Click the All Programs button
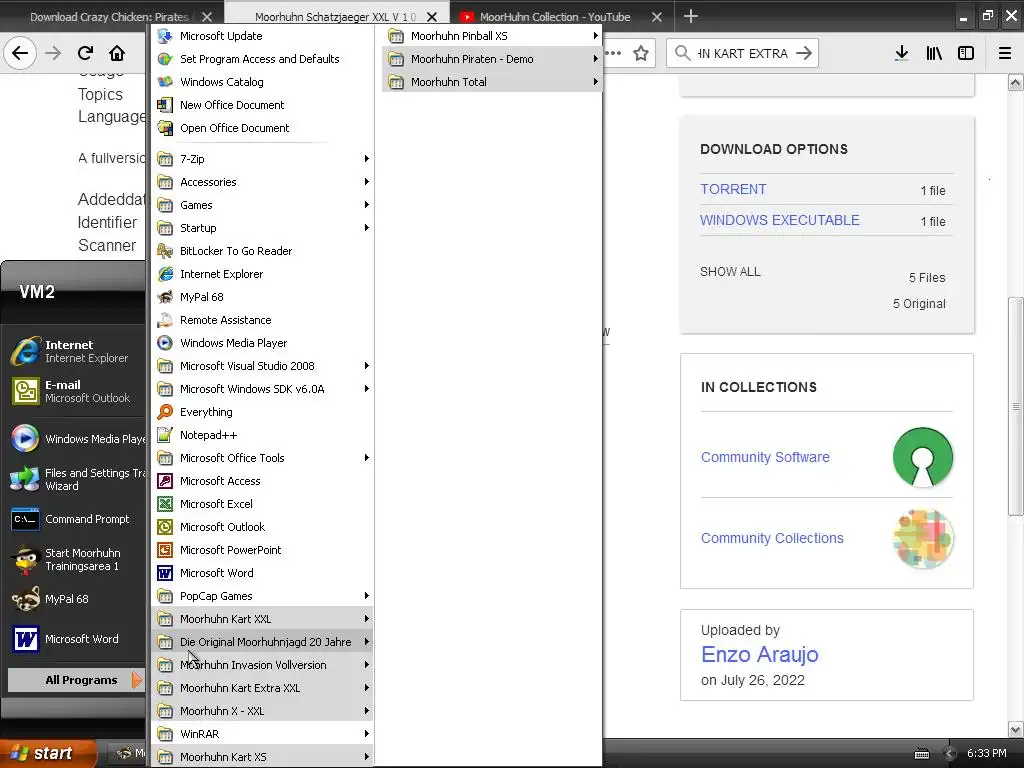Viewport: 1024px width, 768px height. pyautogui.click(x=76, y=680)
